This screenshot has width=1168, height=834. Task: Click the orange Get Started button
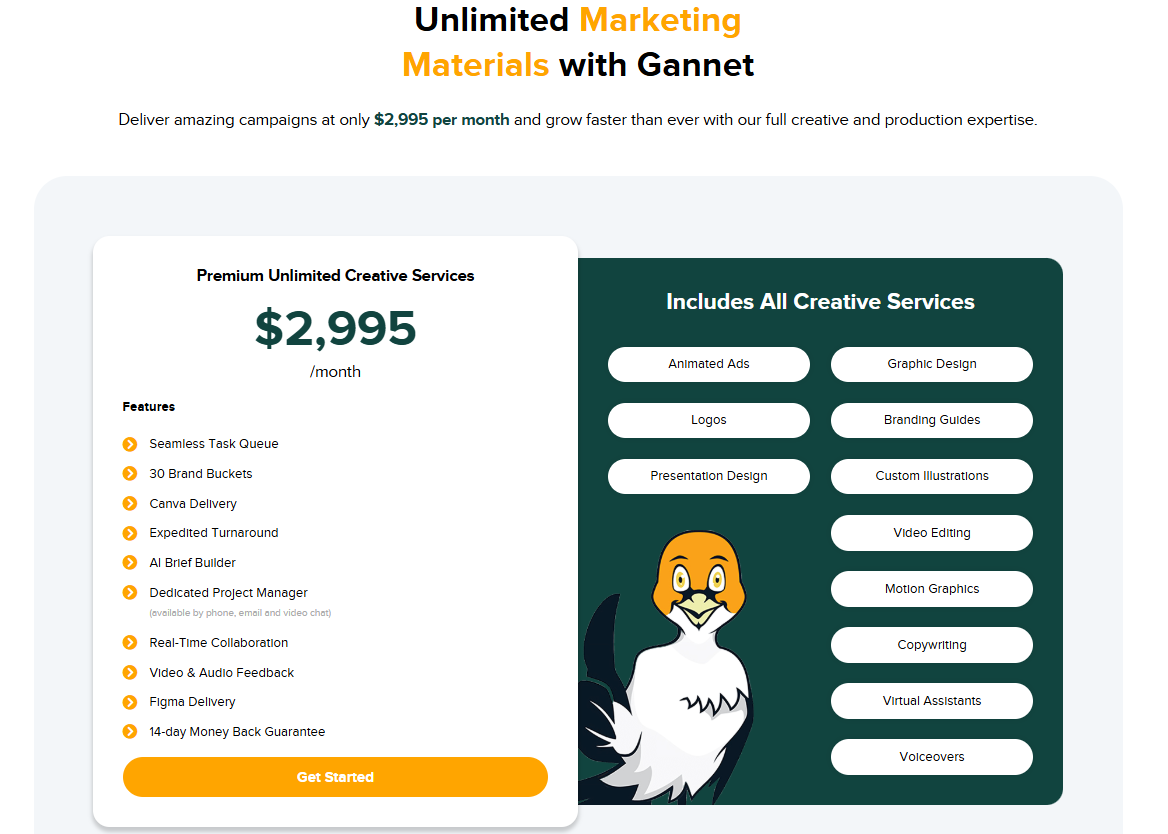(335, 777)
